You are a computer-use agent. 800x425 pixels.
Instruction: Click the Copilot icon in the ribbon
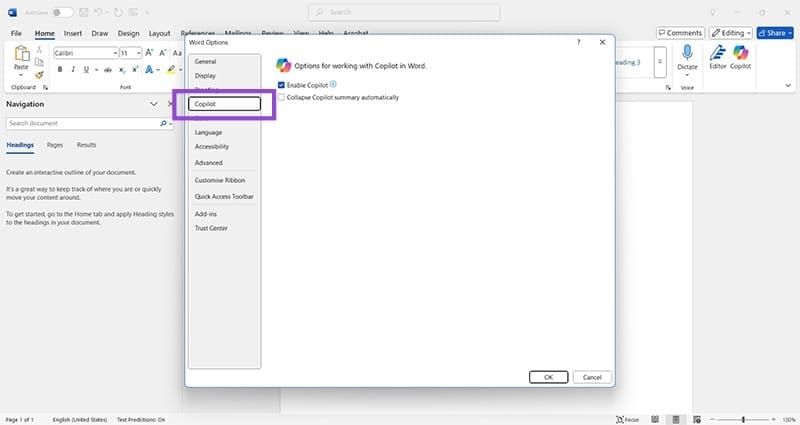(x=740, y=54)
